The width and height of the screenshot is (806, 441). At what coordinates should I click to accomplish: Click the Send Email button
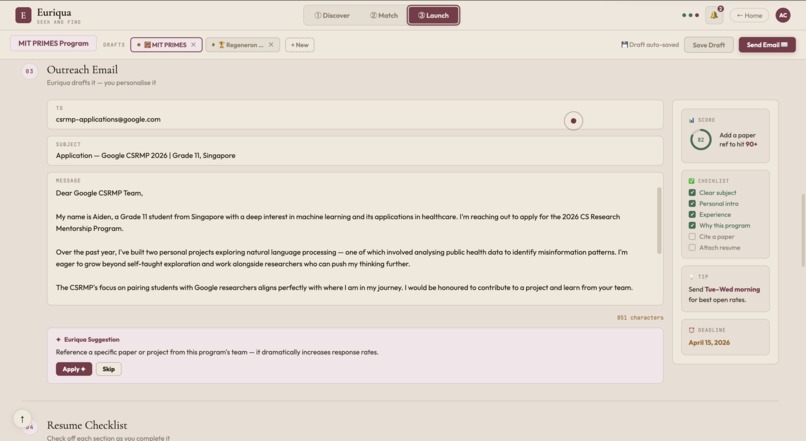click(x=767, y=45)
